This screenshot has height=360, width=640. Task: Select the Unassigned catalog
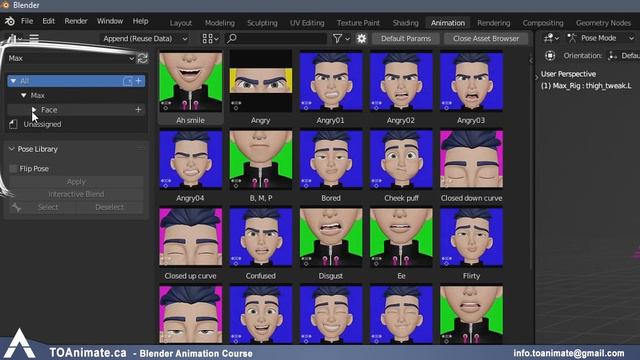[42, 124]
